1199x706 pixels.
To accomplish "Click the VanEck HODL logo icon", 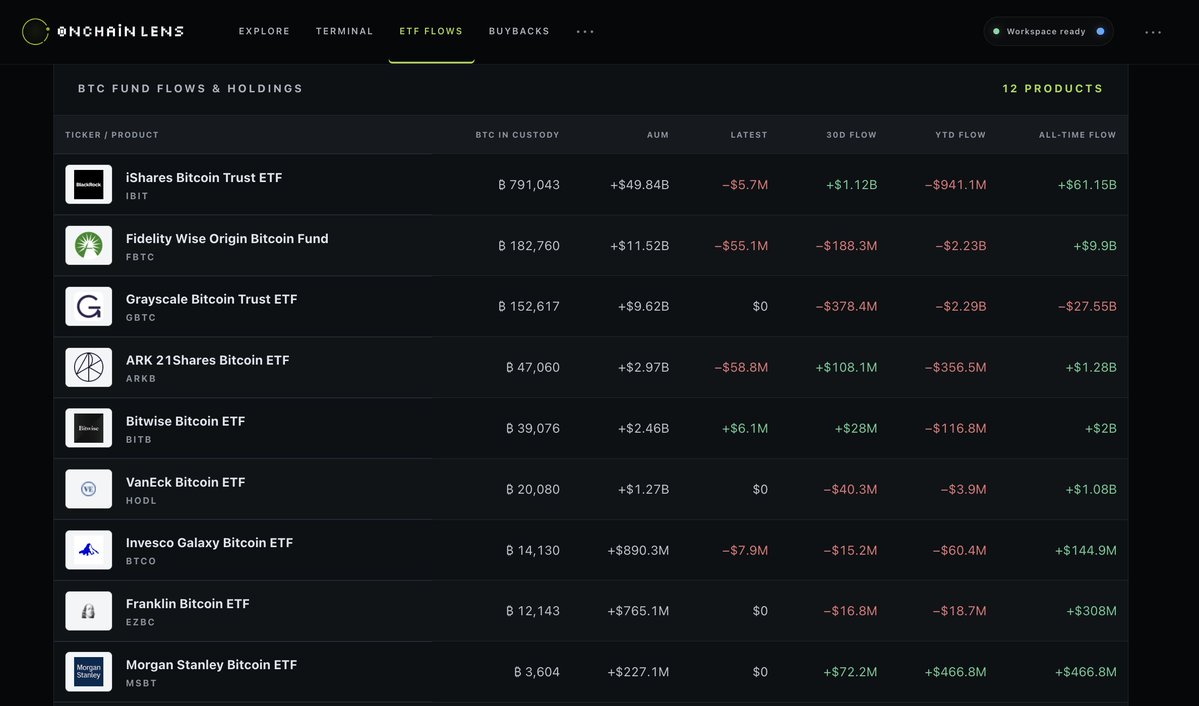I will point(89,489).
